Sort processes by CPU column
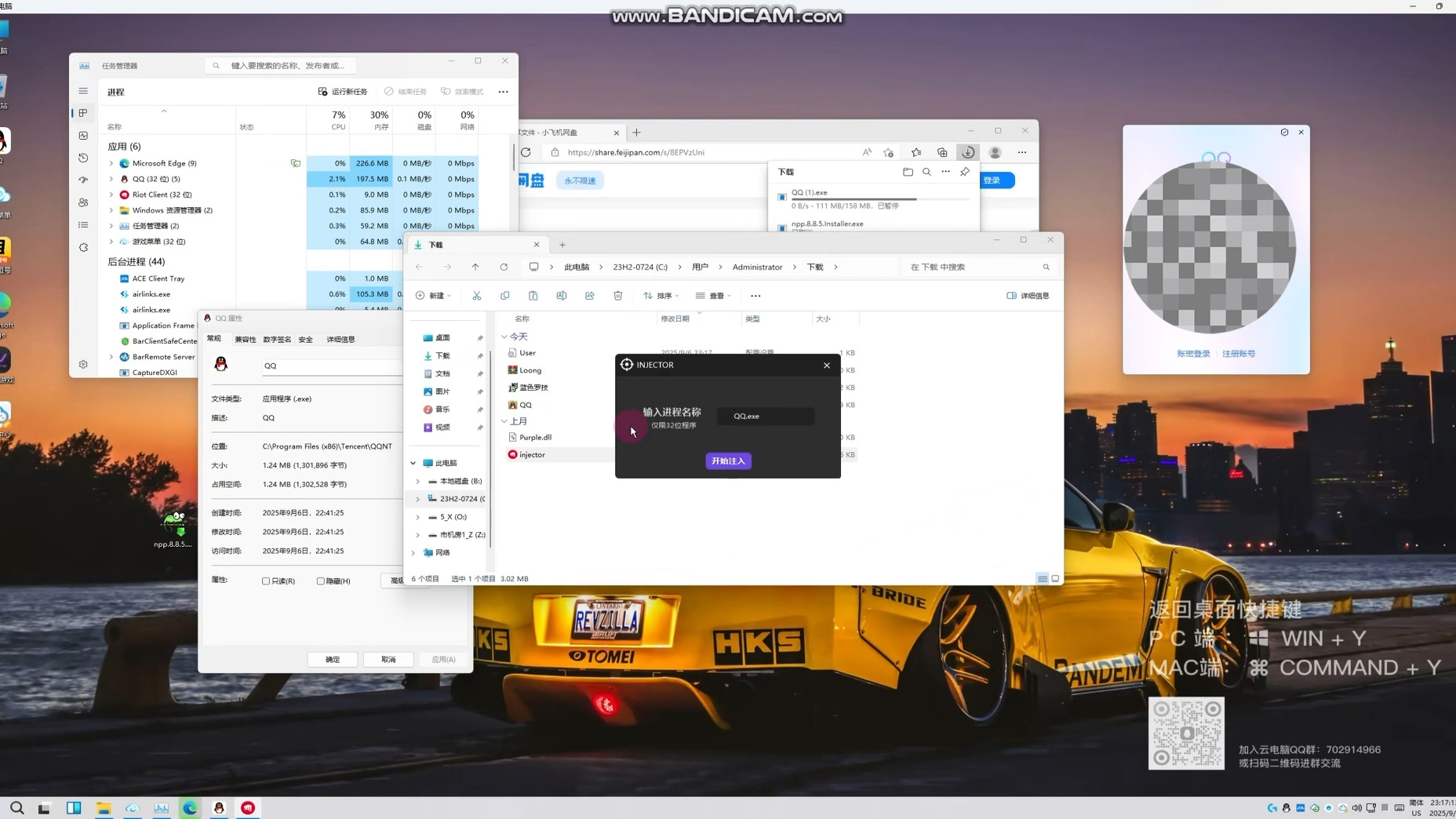This screenshot has height=819, width=1456. (x=328, y=120)
